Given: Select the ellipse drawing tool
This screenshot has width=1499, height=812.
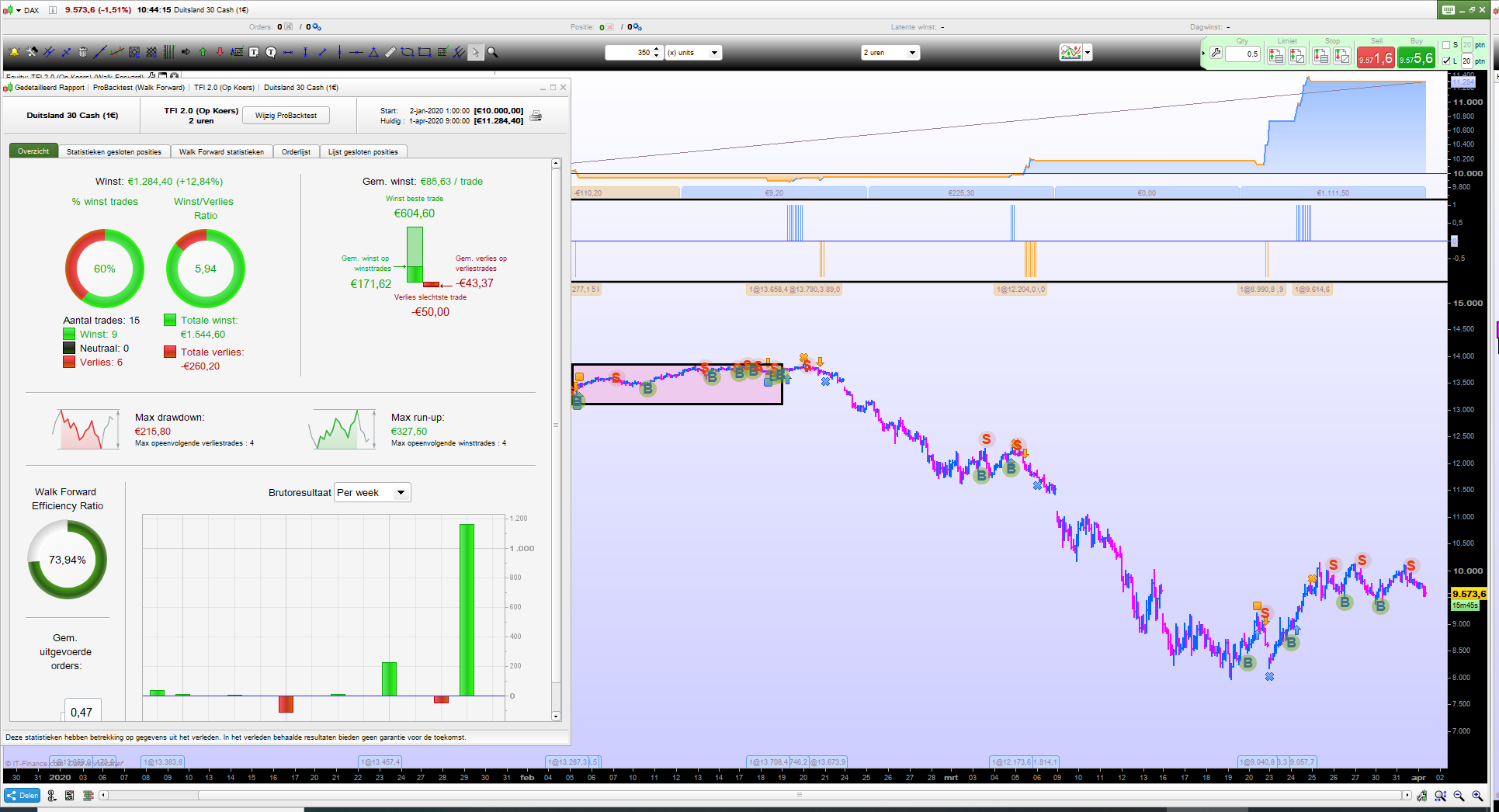Looking at the screenshot, I should pyautogui.click(x=408, y=53).
